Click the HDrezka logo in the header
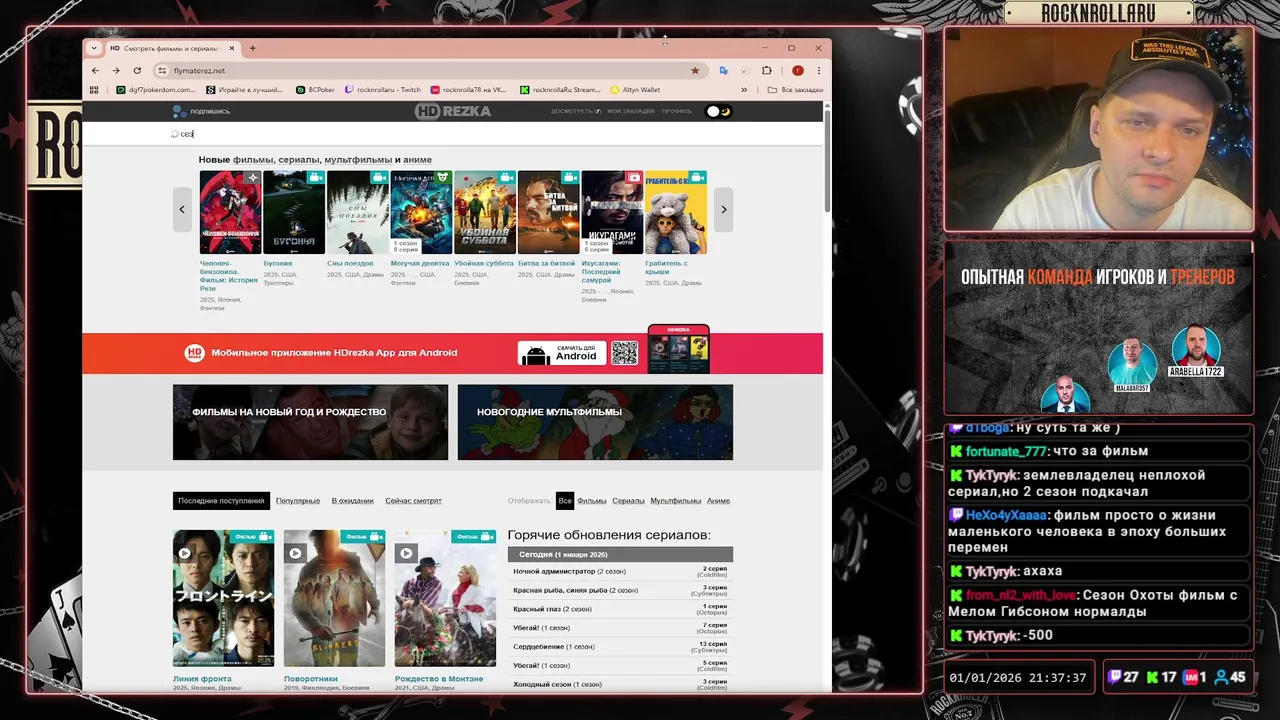 tap(453, 111)
